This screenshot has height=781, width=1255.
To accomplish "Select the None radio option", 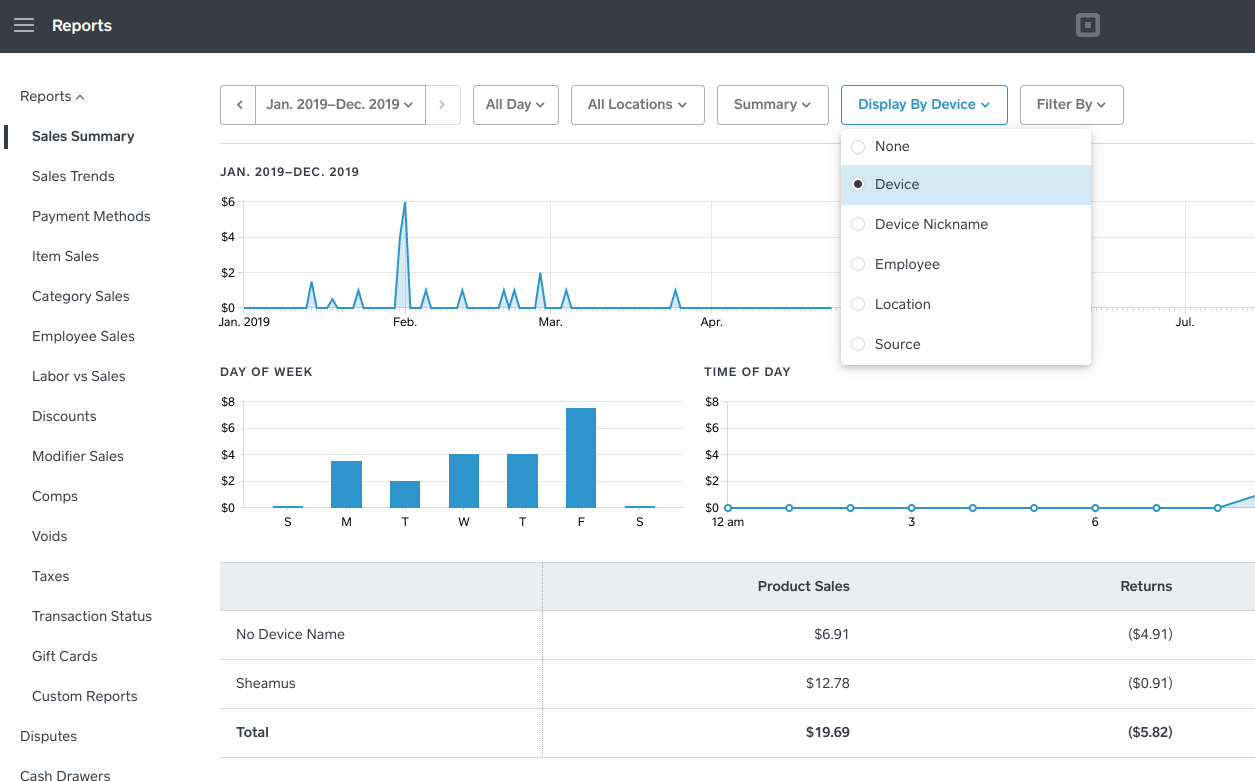I will pyautogui.click(x=858, y=147).
